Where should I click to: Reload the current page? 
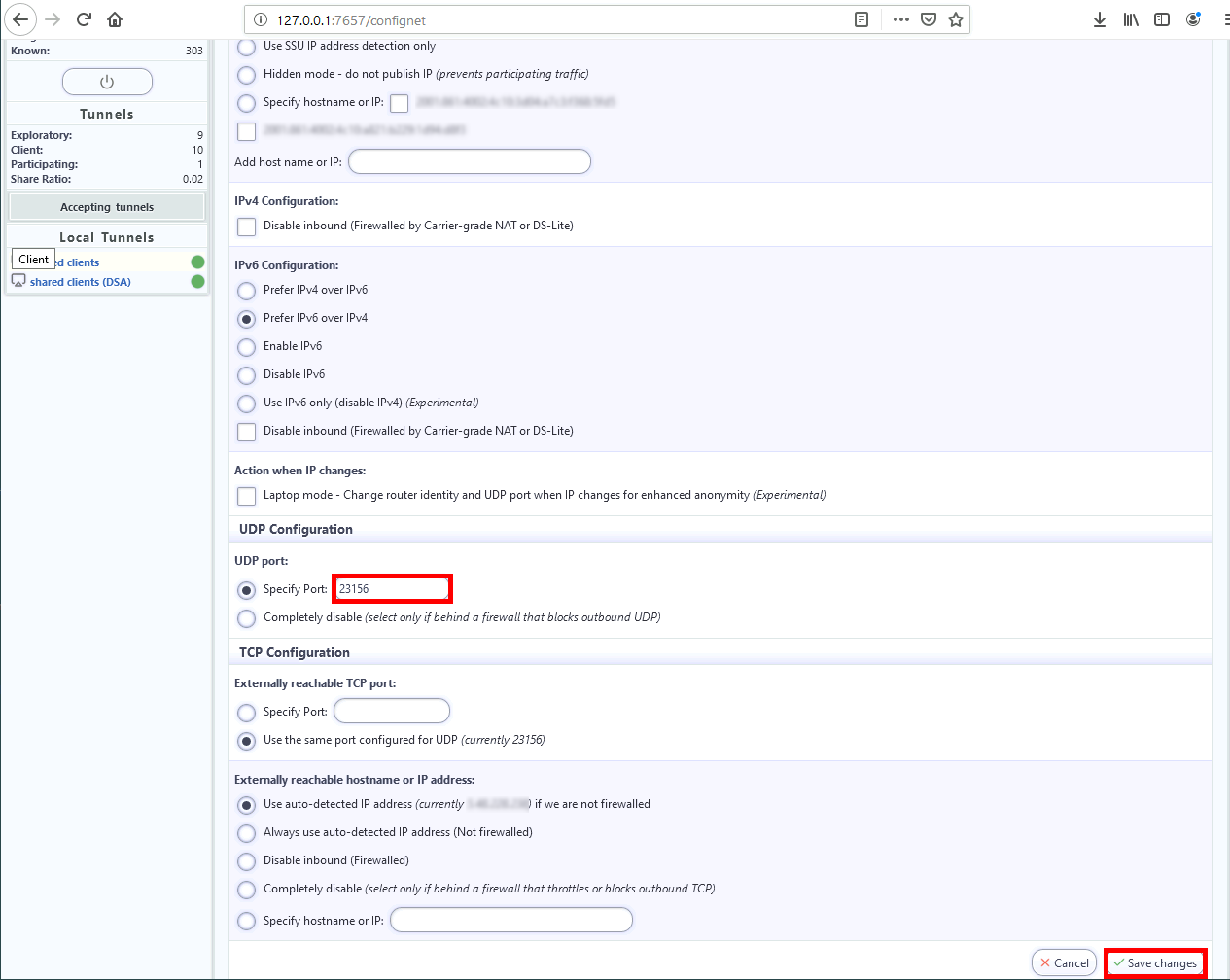click(84, 19)
